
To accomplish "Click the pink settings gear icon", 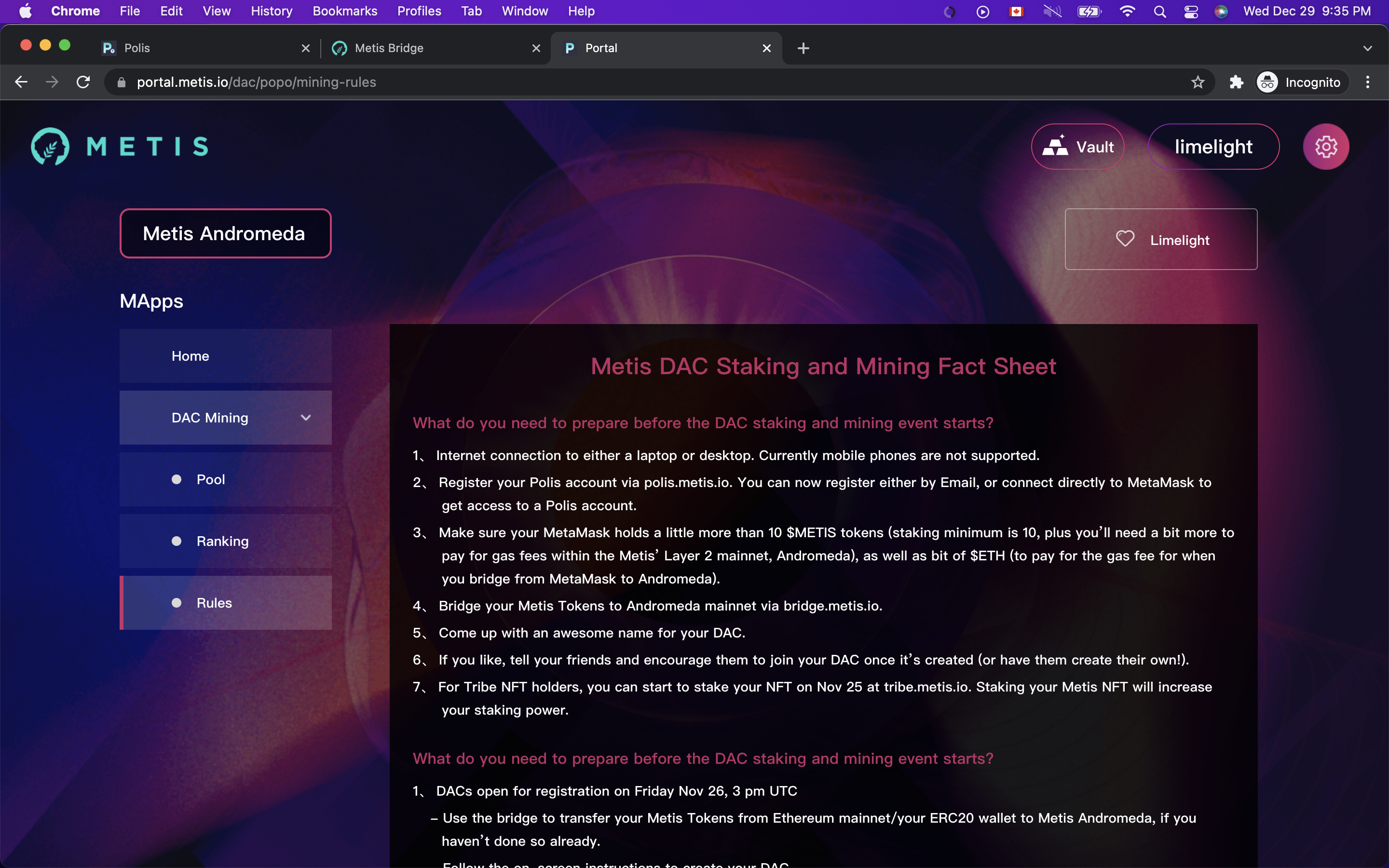I will [1325, 147].
